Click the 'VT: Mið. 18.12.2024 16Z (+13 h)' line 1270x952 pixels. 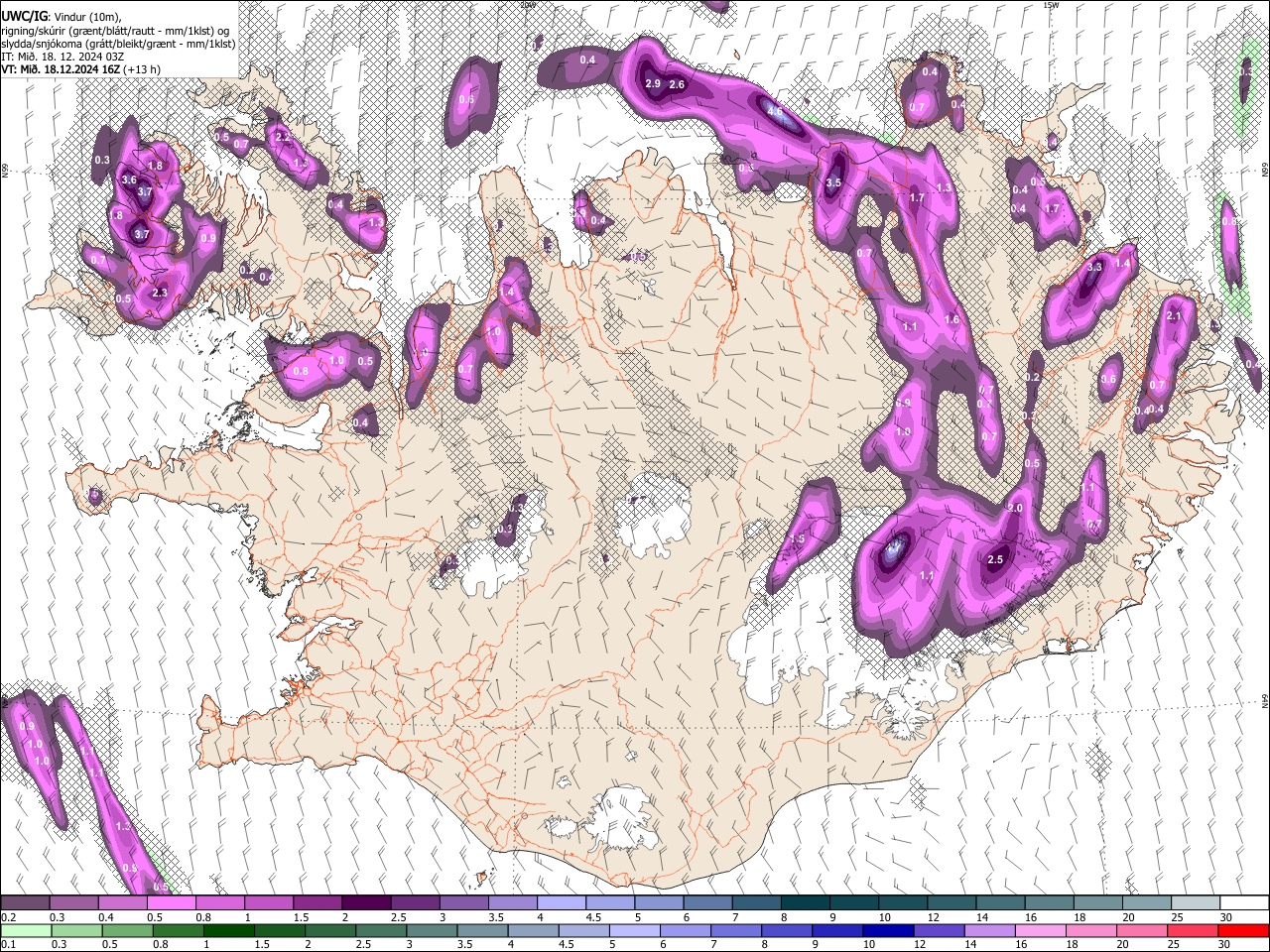(81, 69)
